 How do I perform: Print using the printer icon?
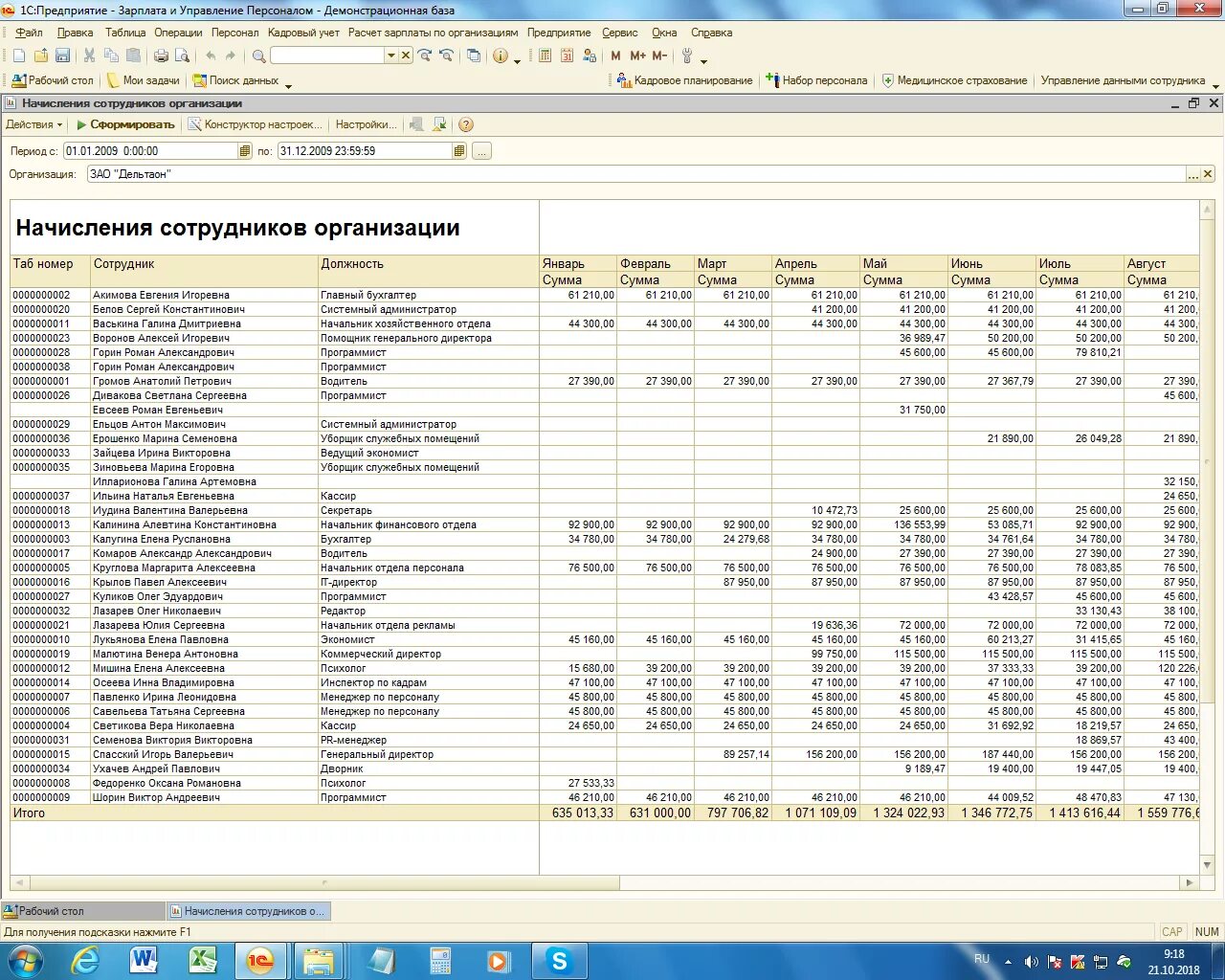tap(162, 56)
